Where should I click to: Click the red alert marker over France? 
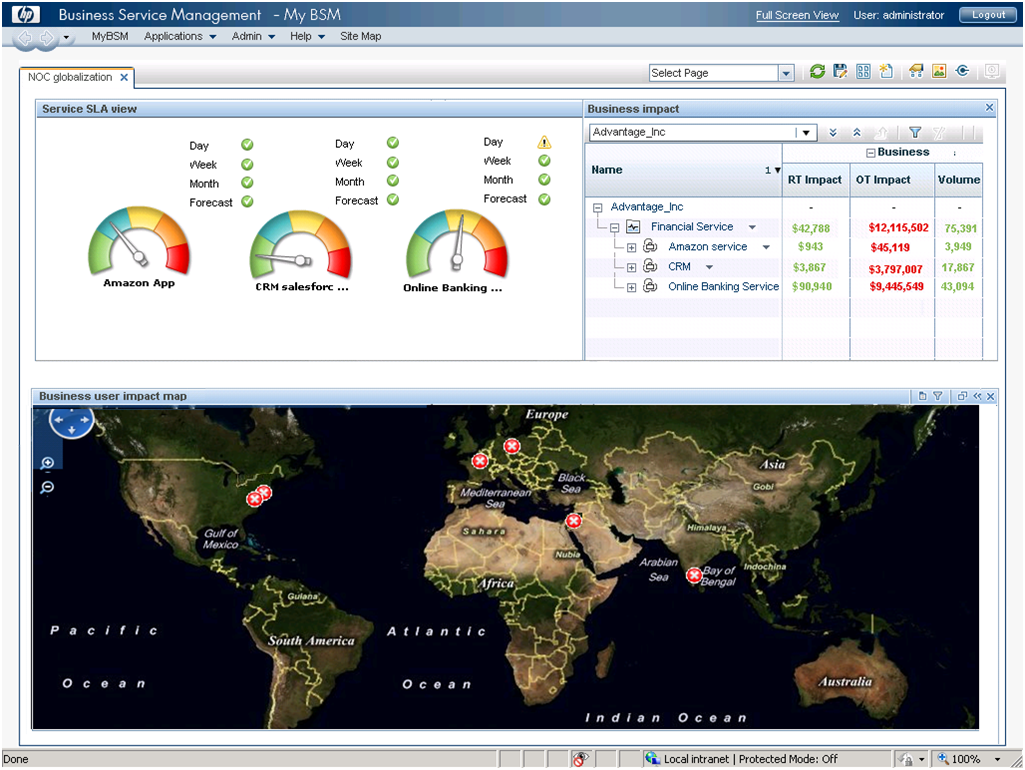[480, 460]
